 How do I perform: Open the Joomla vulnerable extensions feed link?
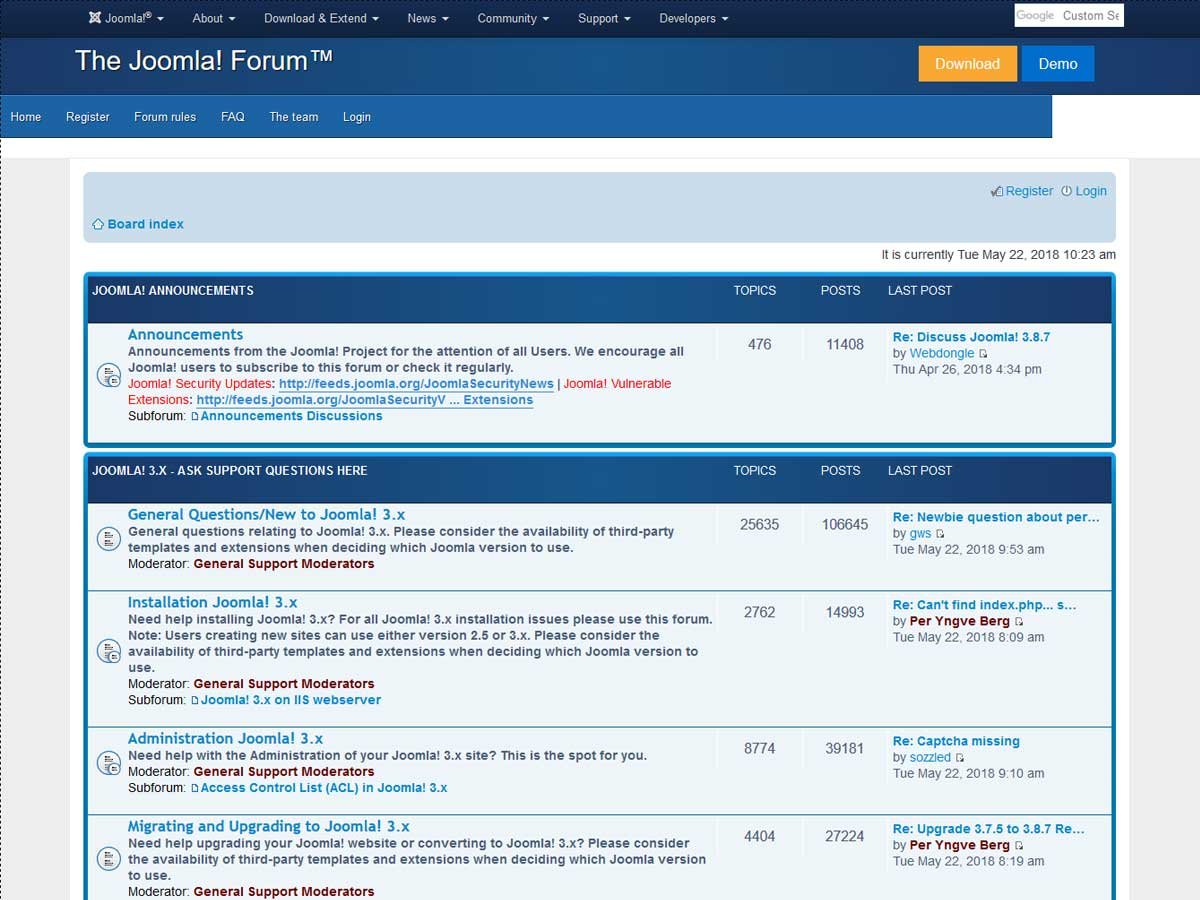(365, 400)
